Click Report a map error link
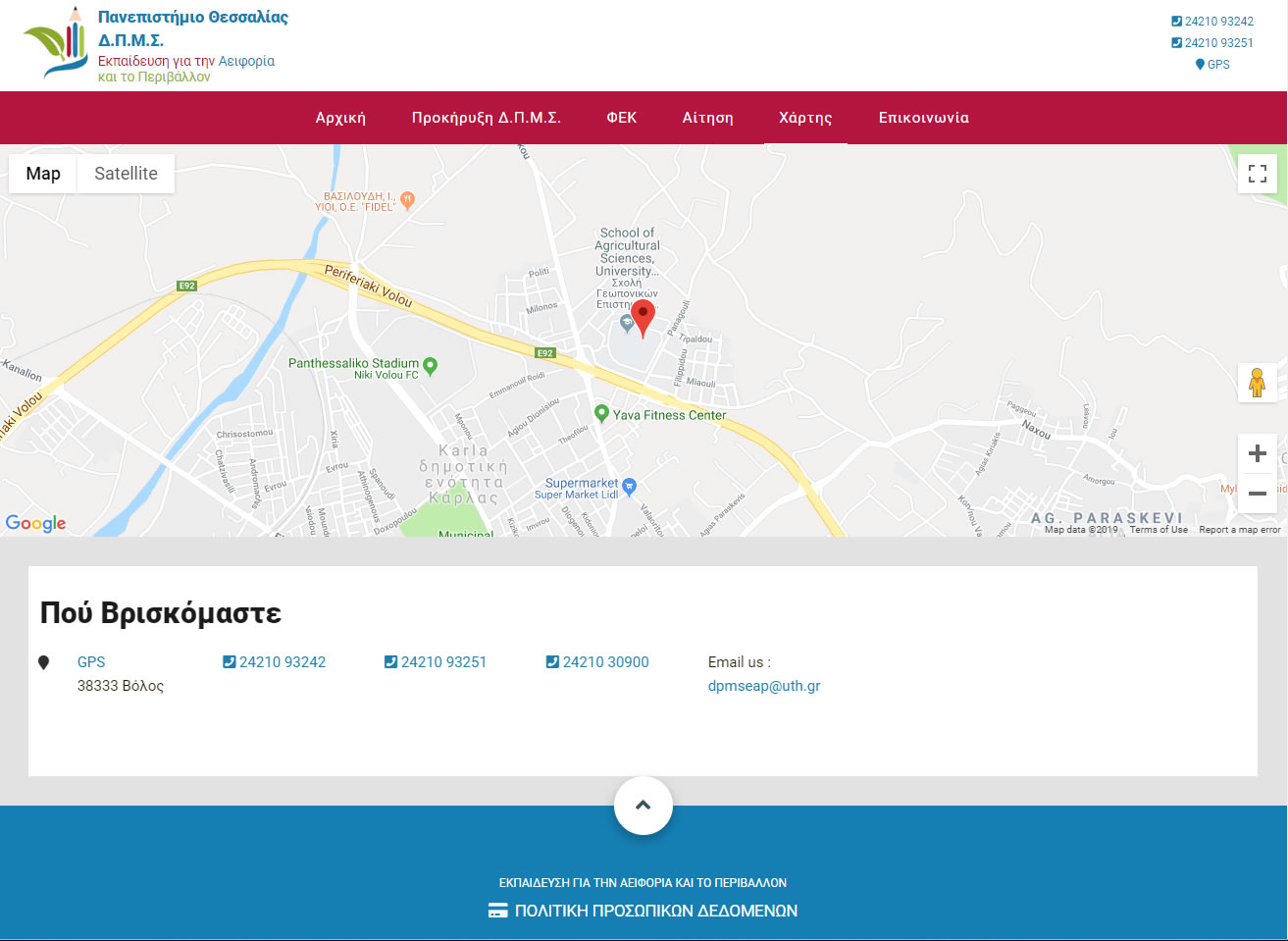 point(1240,530)
